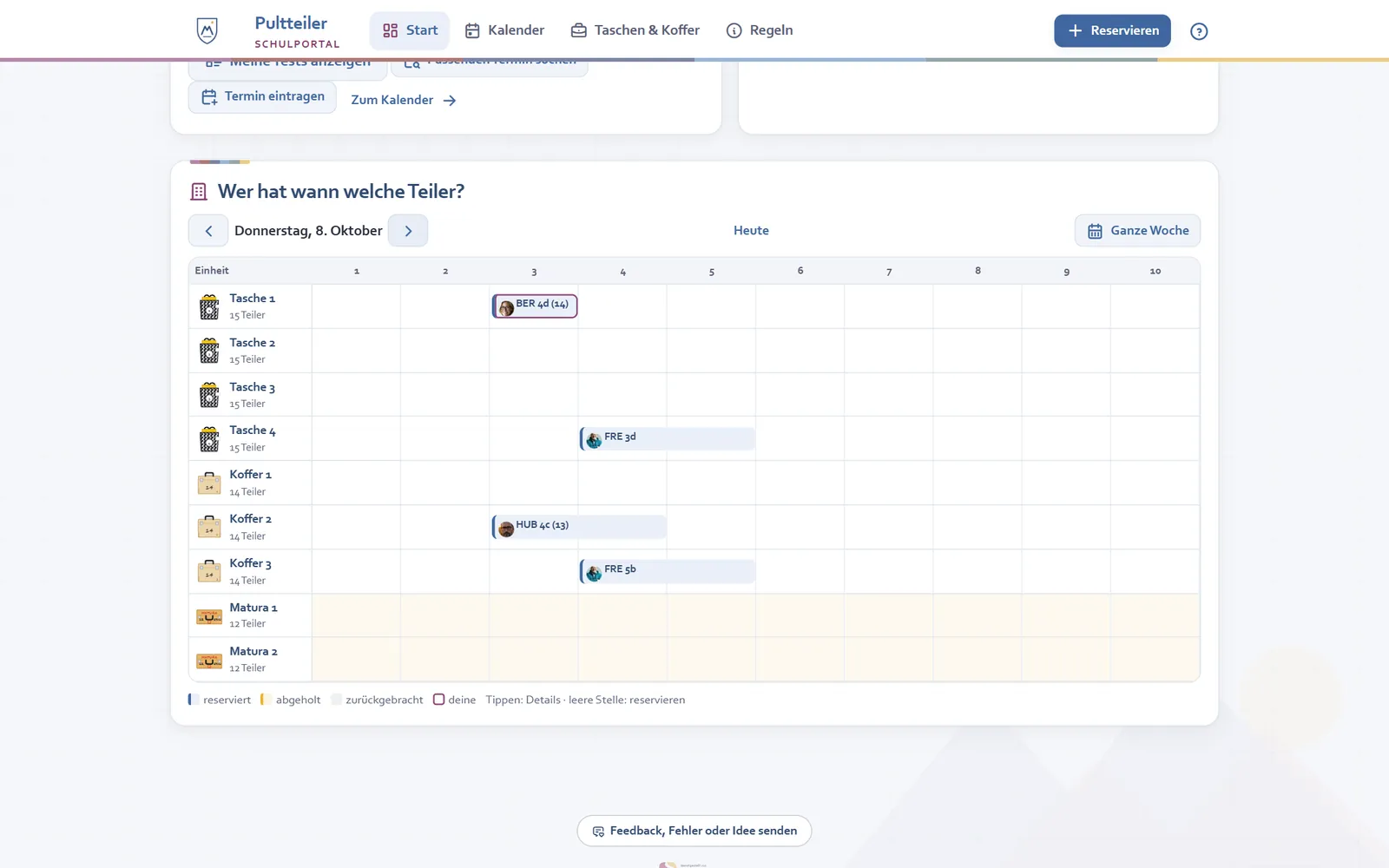1389x868 pixels.
Task: Switch view to Ganze Woche
Action: pyautogui.click(x=1138, y=231)
